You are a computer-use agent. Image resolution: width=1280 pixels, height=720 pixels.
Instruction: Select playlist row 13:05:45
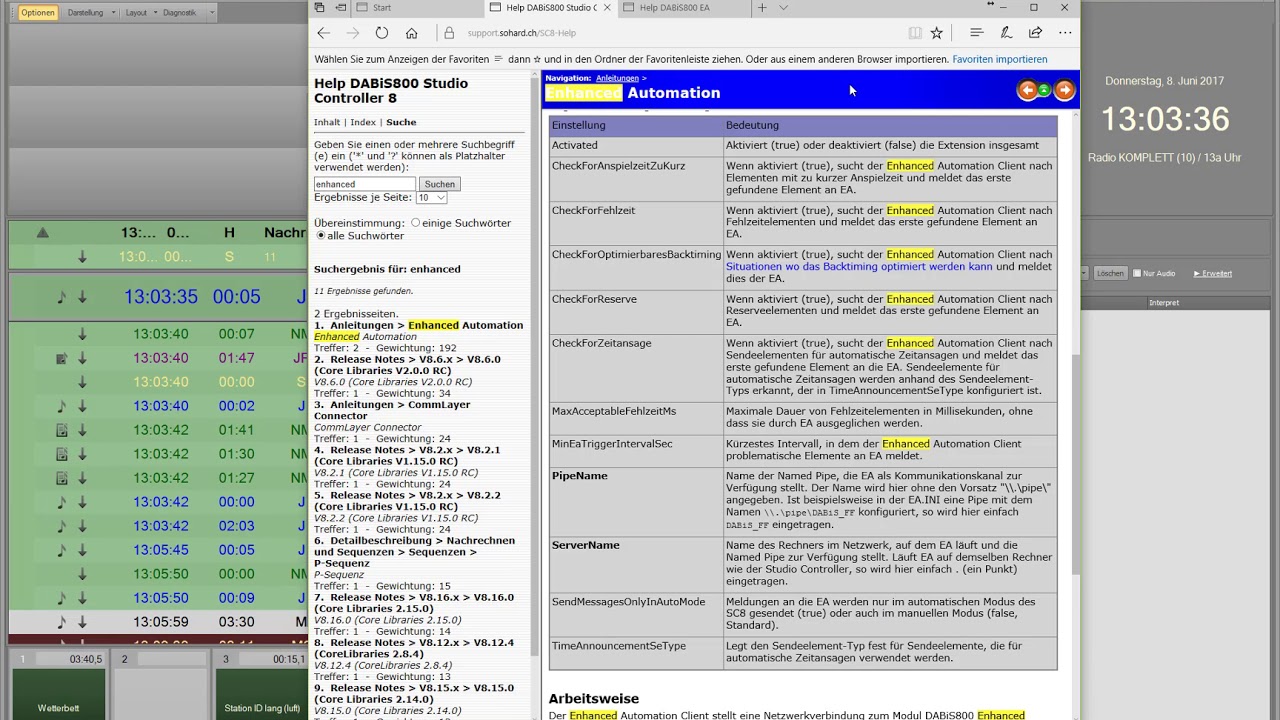click(x=158, y=550)
